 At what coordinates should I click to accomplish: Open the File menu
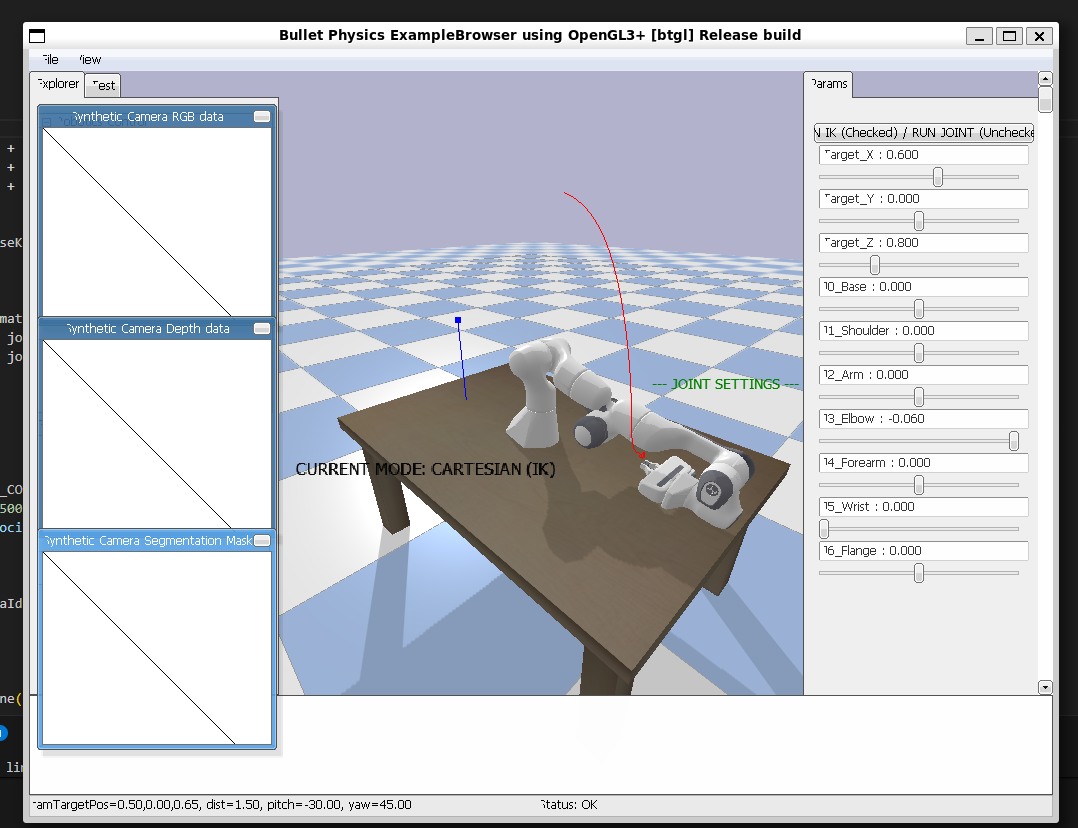click(50, 59)
